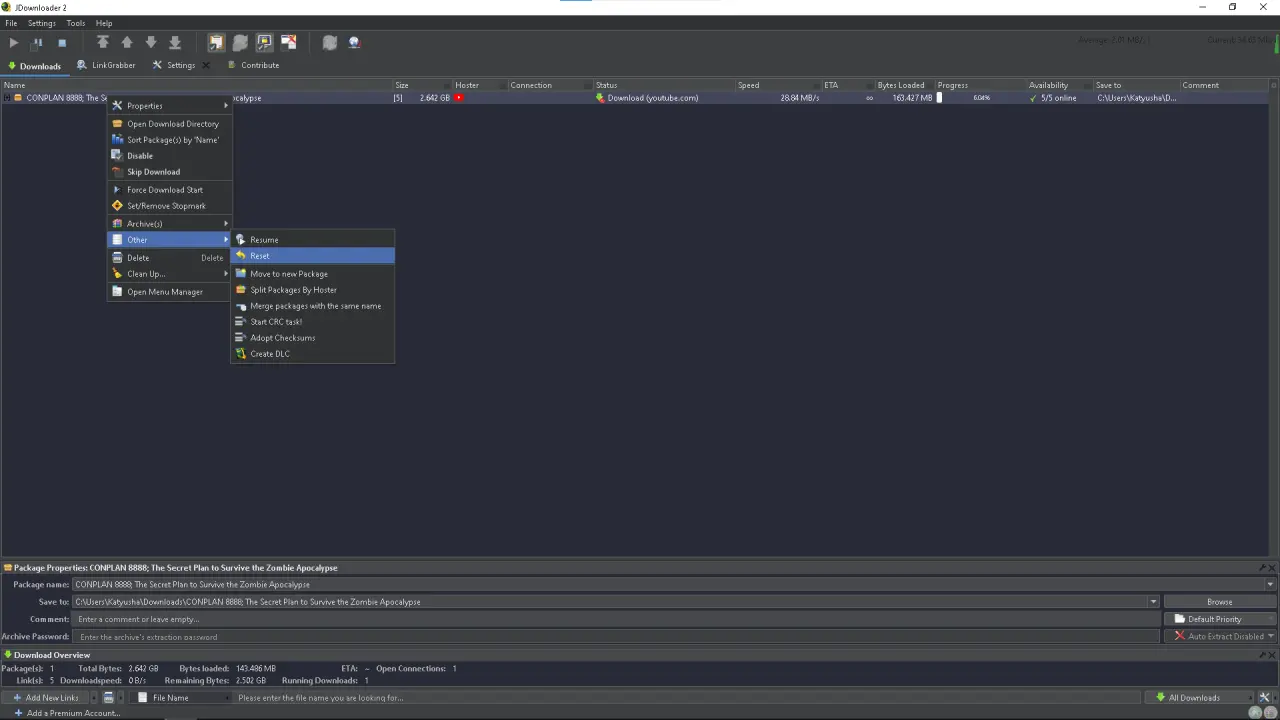Open the Default Priority dropdown
Screen dimensions: 1280x720
(1220, 619)
